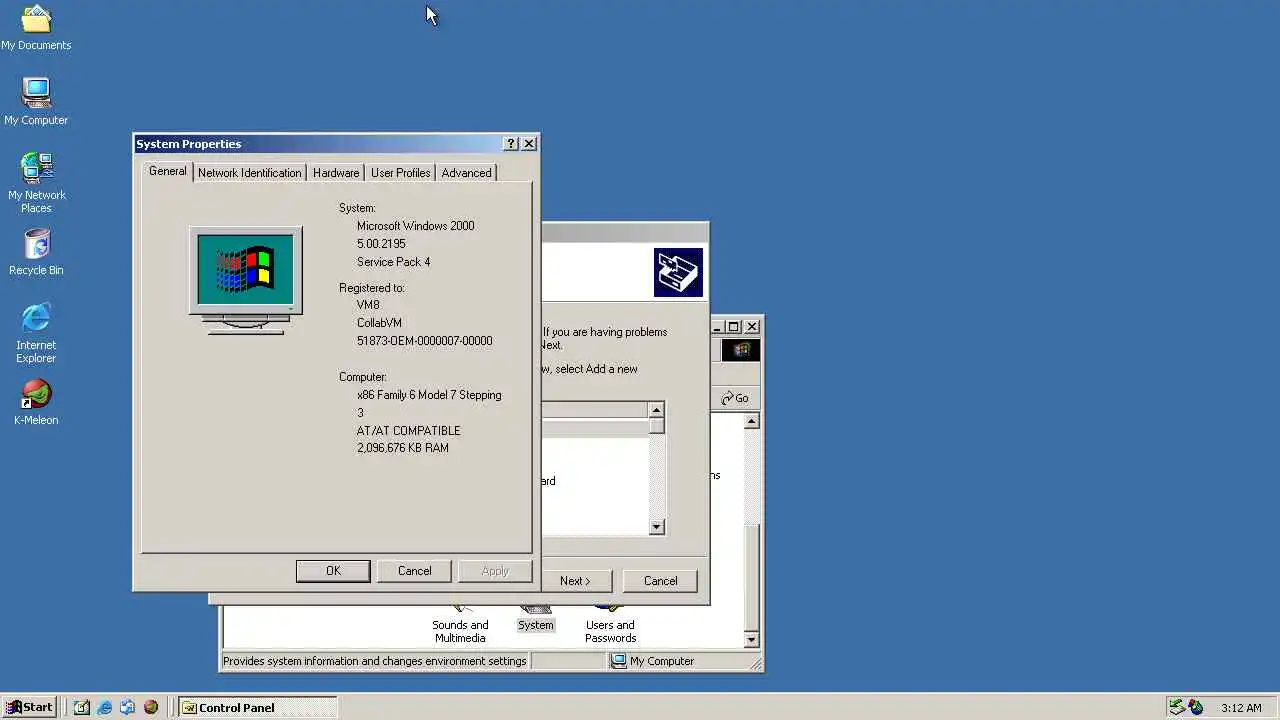Click the second system tray icon
The image size is (1280, 720).
(x=1196, y=707)
